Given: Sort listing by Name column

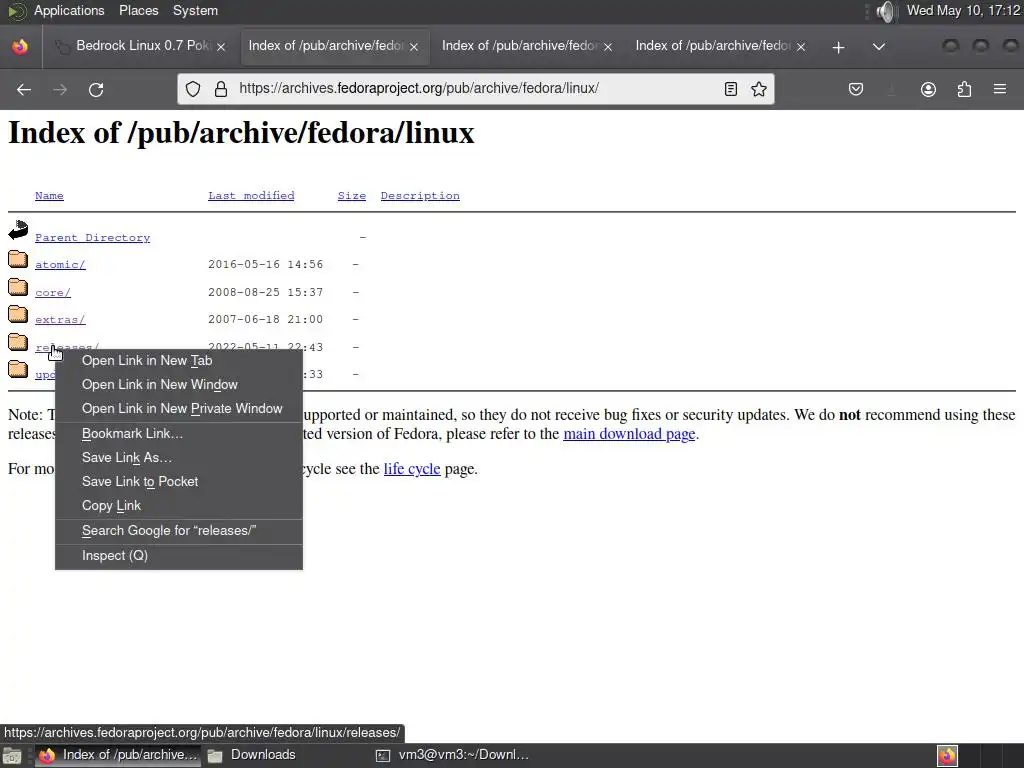Looking at the screenshot, I should 49,195.
